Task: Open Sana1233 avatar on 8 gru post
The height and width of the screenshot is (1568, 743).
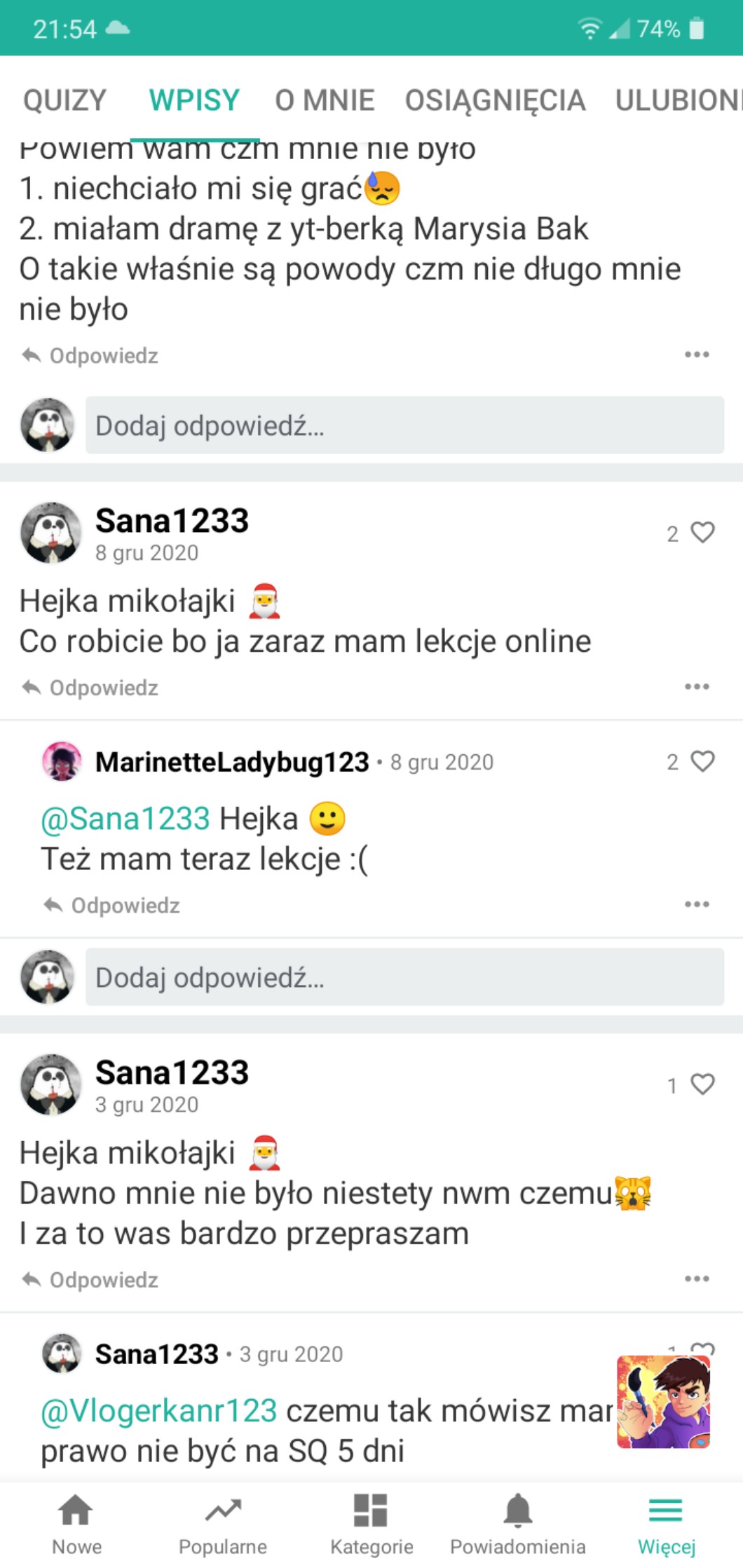Action: 50,533
